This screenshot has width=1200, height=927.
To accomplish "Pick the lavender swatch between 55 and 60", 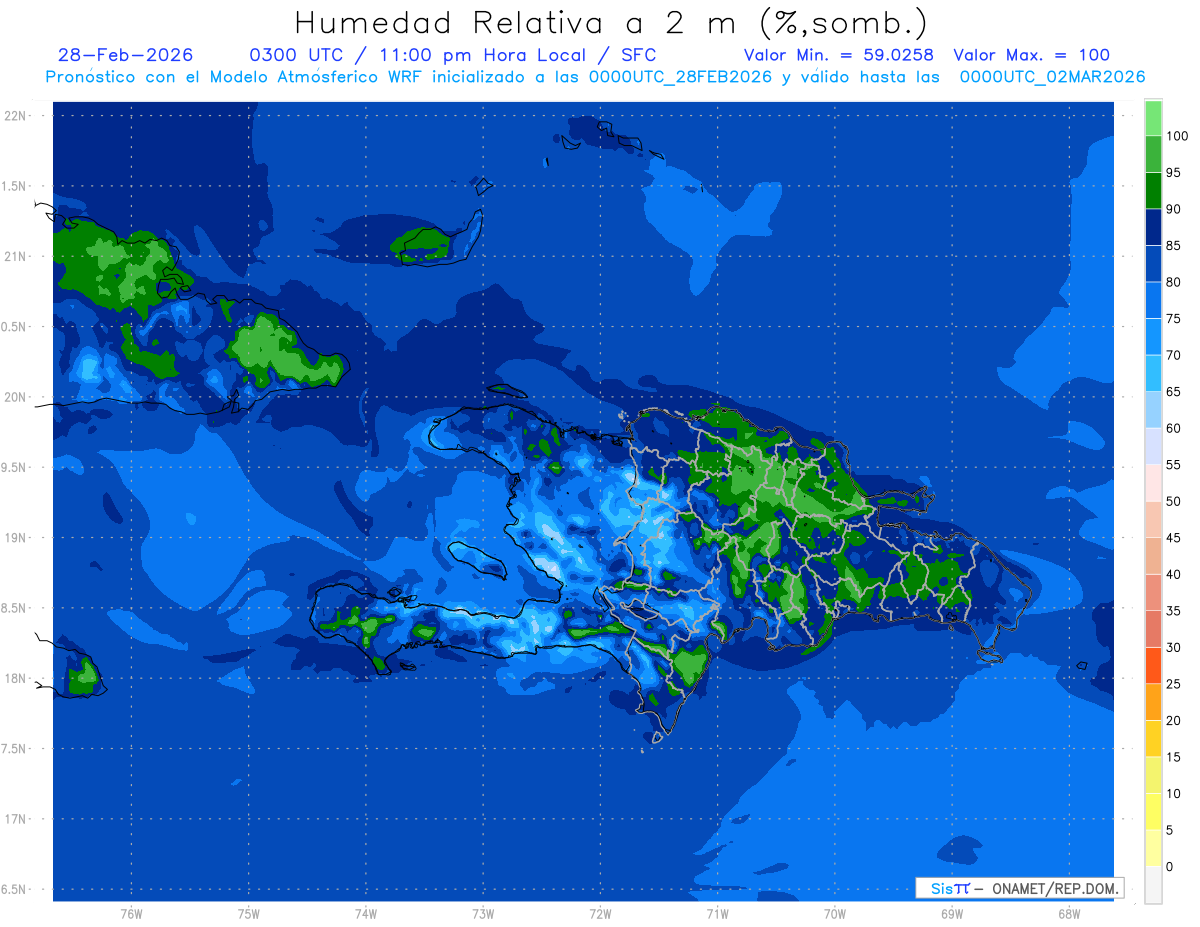I will pos(1153,446).
